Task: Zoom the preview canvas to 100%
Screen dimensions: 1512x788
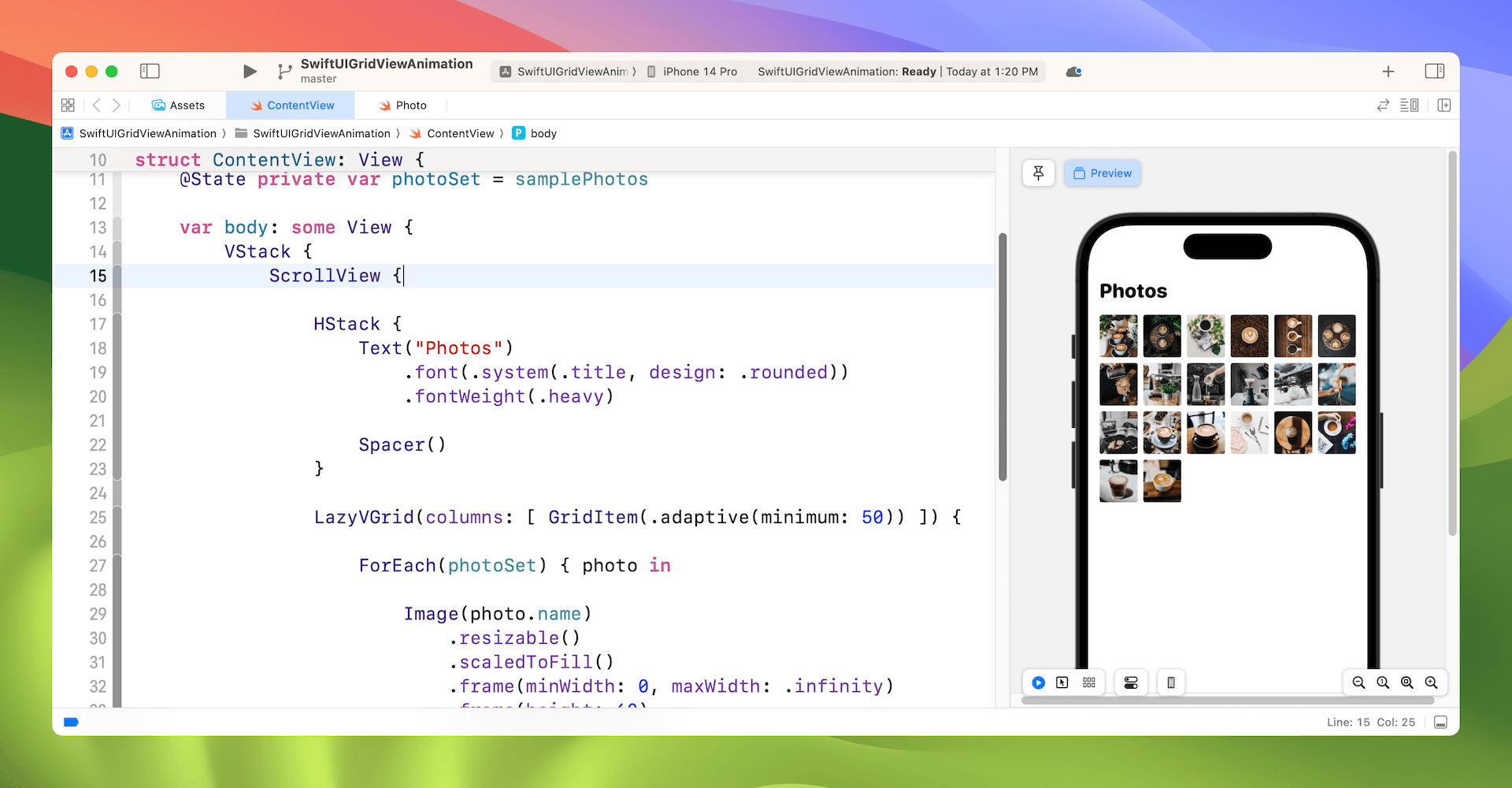Action: click(1383, 682)
